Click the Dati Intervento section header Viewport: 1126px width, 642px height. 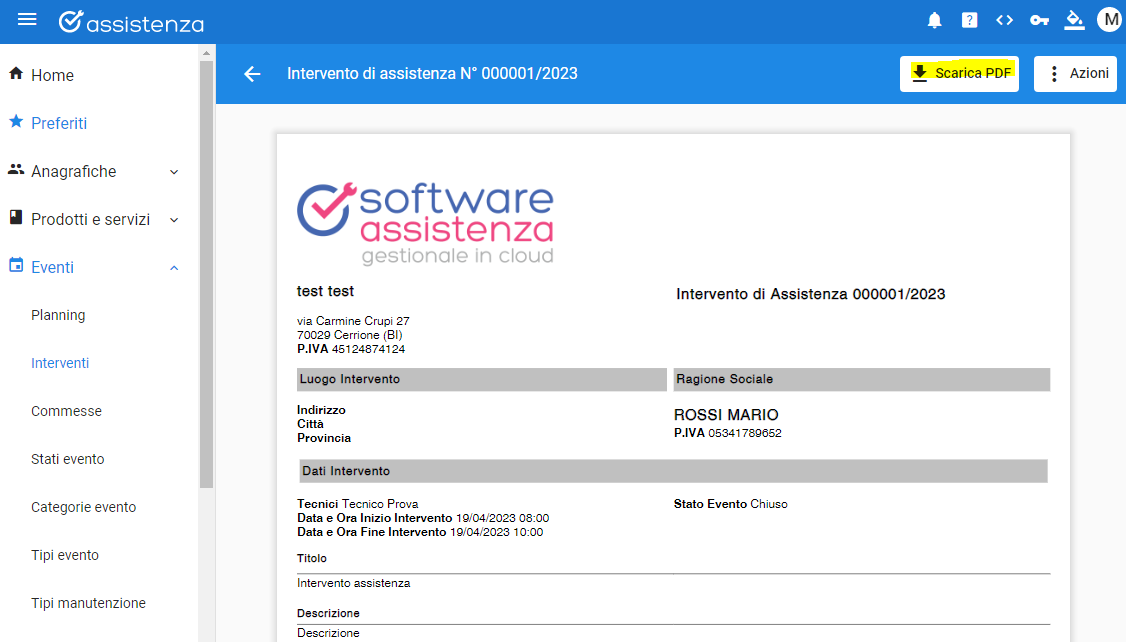coord(674,471)
